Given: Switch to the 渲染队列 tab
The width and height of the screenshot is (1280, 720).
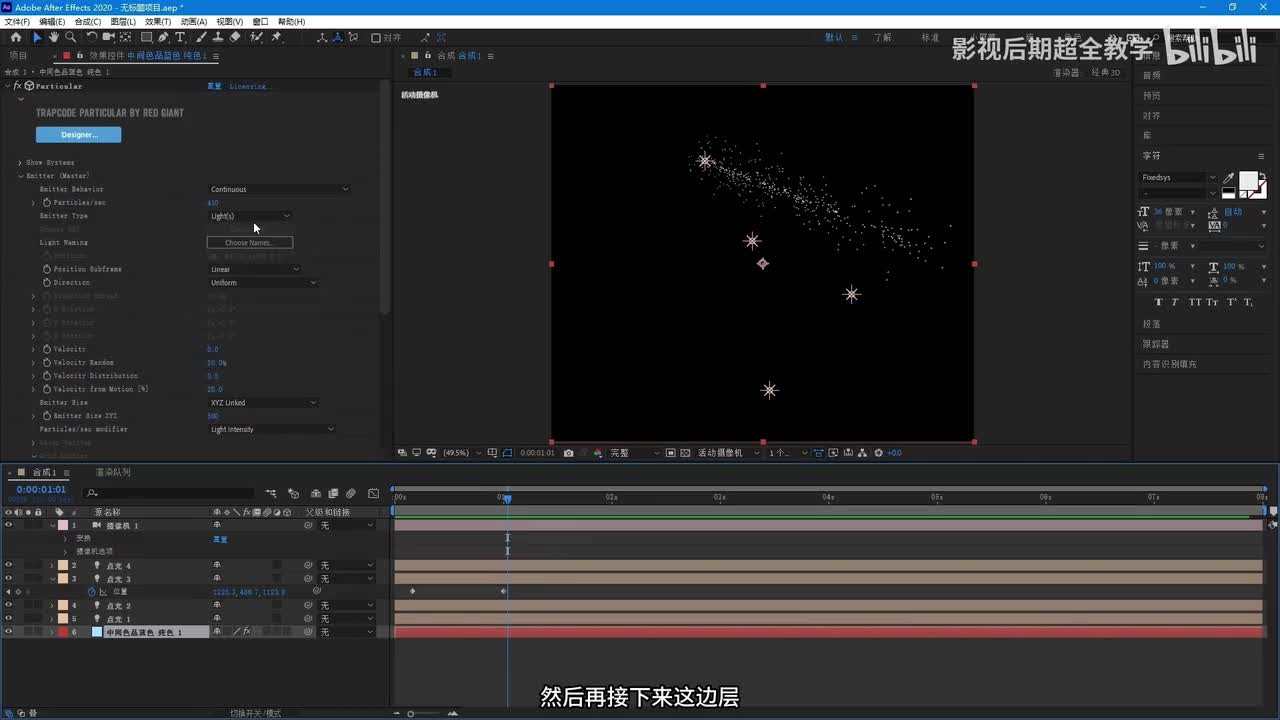Looking at the screenshot, I should click(x=113, y=472).
